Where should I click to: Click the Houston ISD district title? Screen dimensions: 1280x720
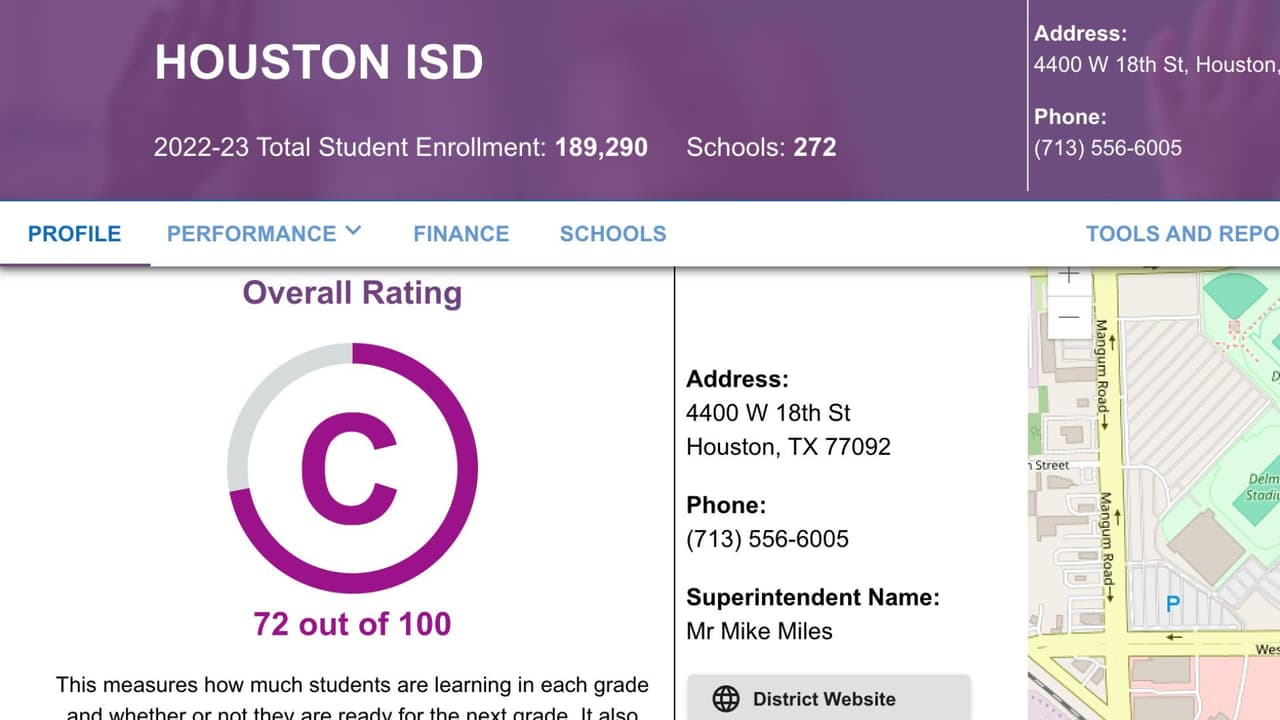point(318,63)
